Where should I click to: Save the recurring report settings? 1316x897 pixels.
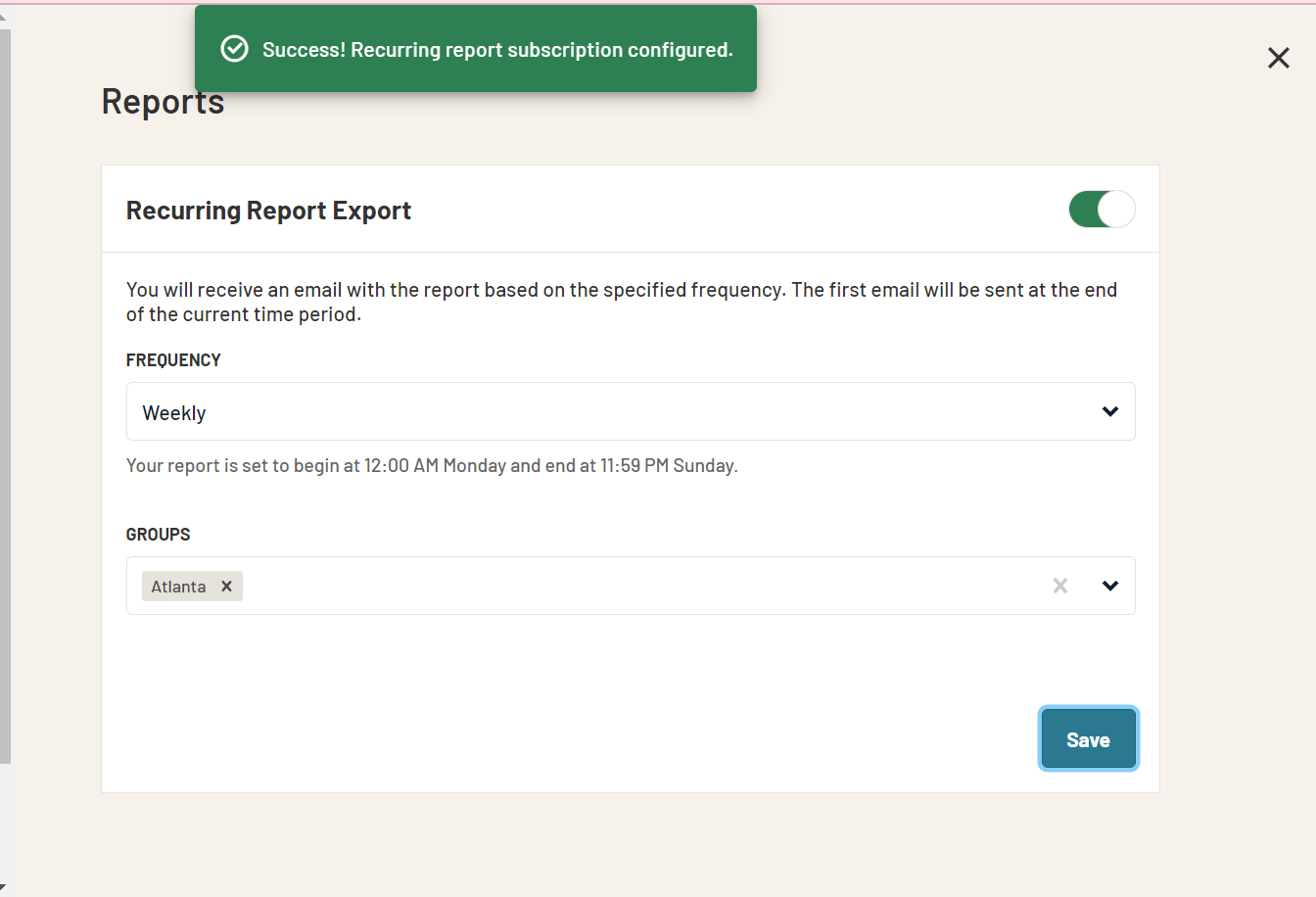pyautogui.click(x=1088, y=738)
